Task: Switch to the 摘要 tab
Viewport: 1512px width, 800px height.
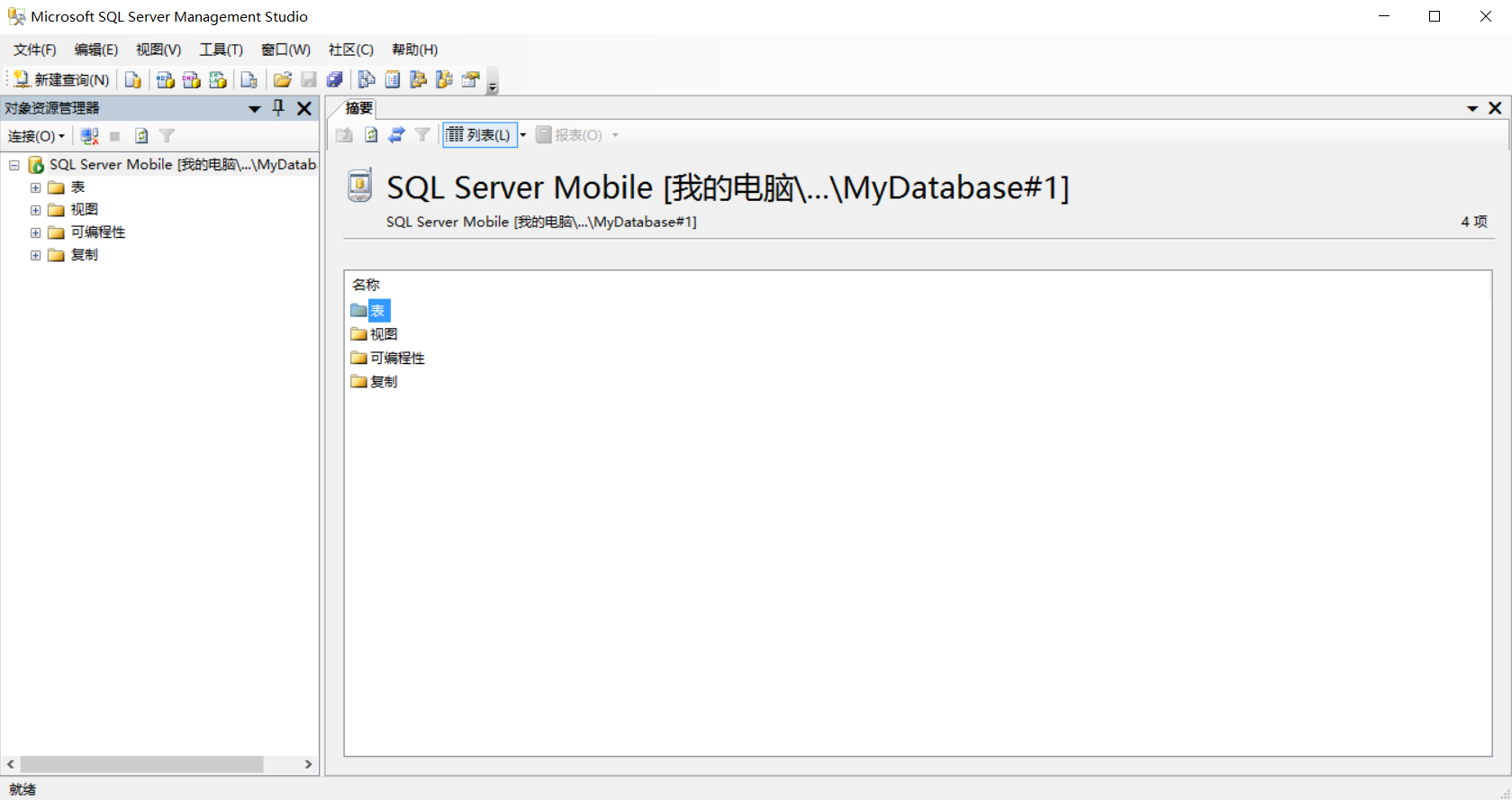Action: 358,108
